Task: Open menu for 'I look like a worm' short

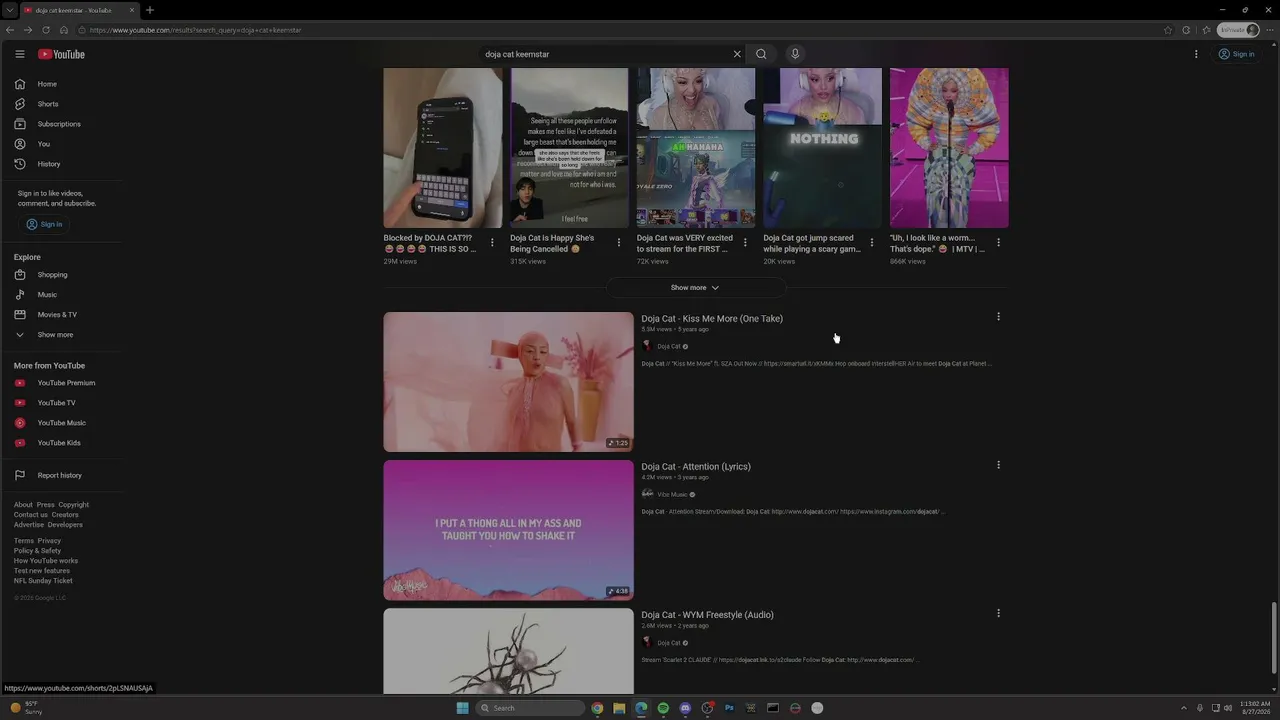Action: click(x=998, y=242)
